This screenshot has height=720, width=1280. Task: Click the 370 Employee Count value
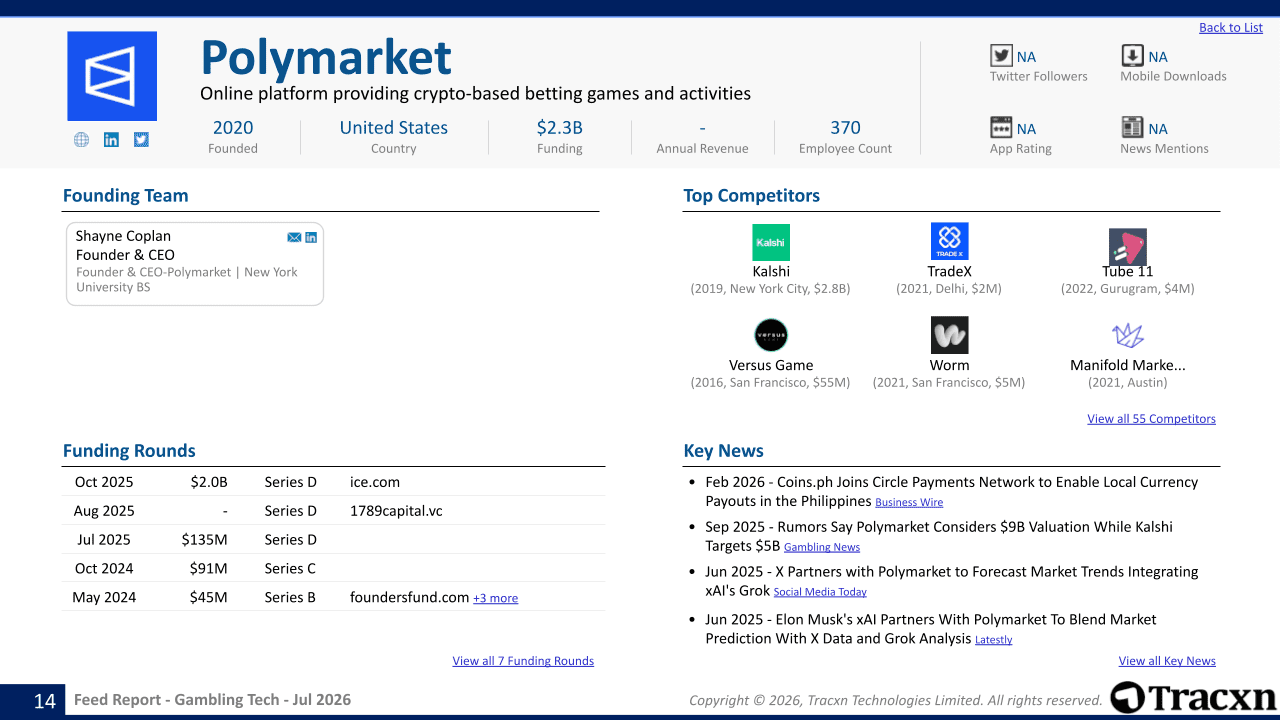[845, 128]
